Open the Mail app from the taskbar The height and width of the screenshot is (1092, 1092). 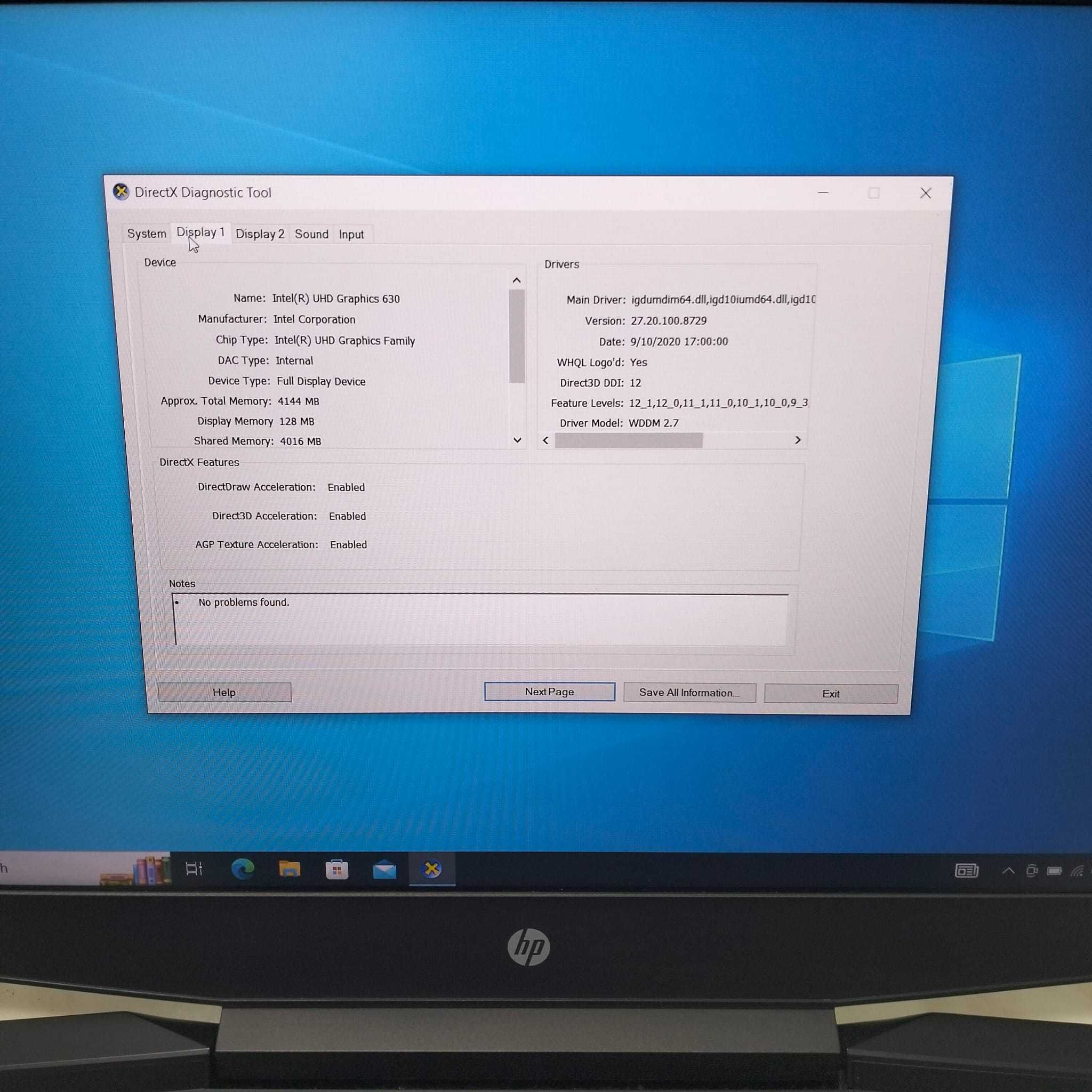point(384,870)
